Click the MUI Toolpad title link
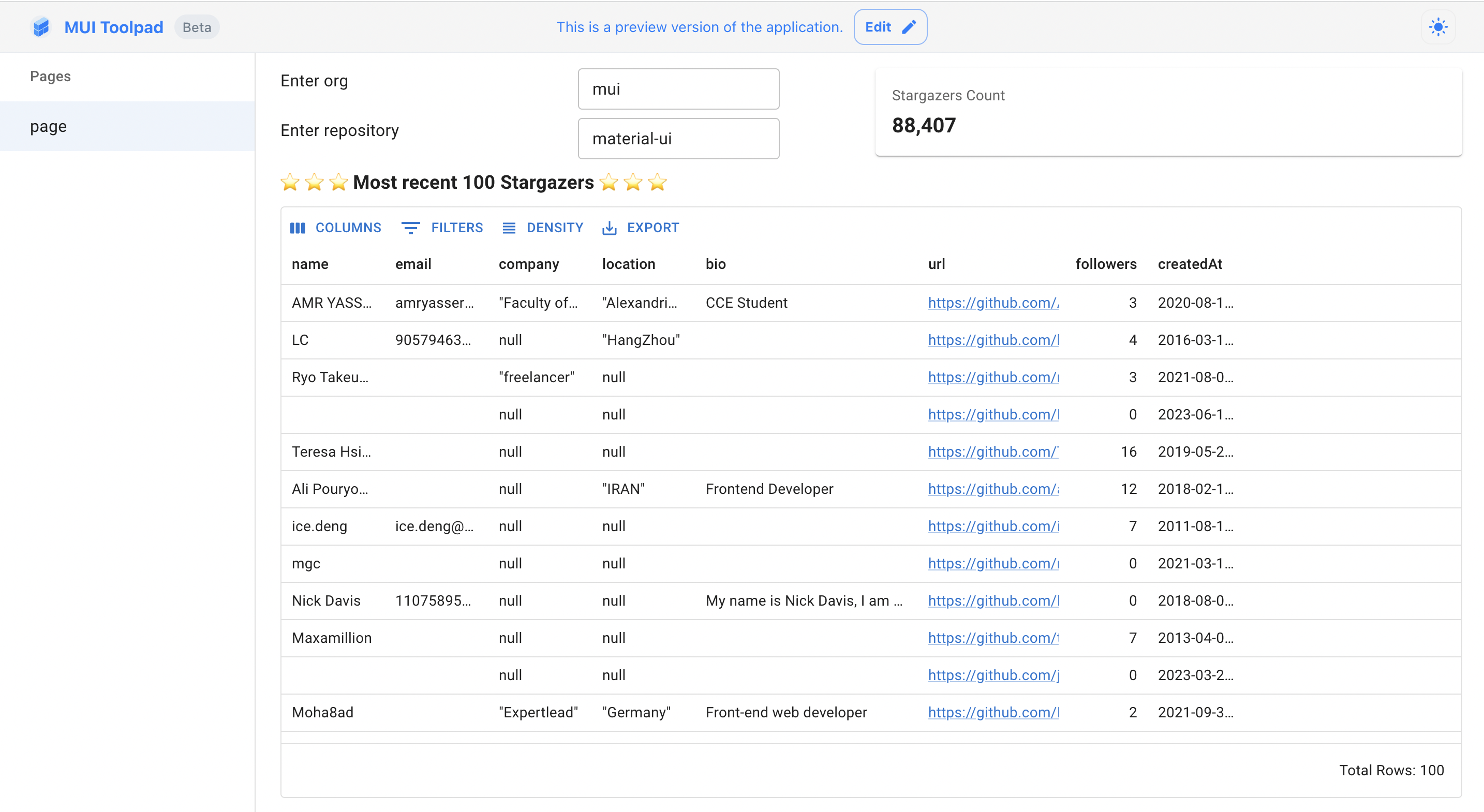1484x812 pixels. 113,27
